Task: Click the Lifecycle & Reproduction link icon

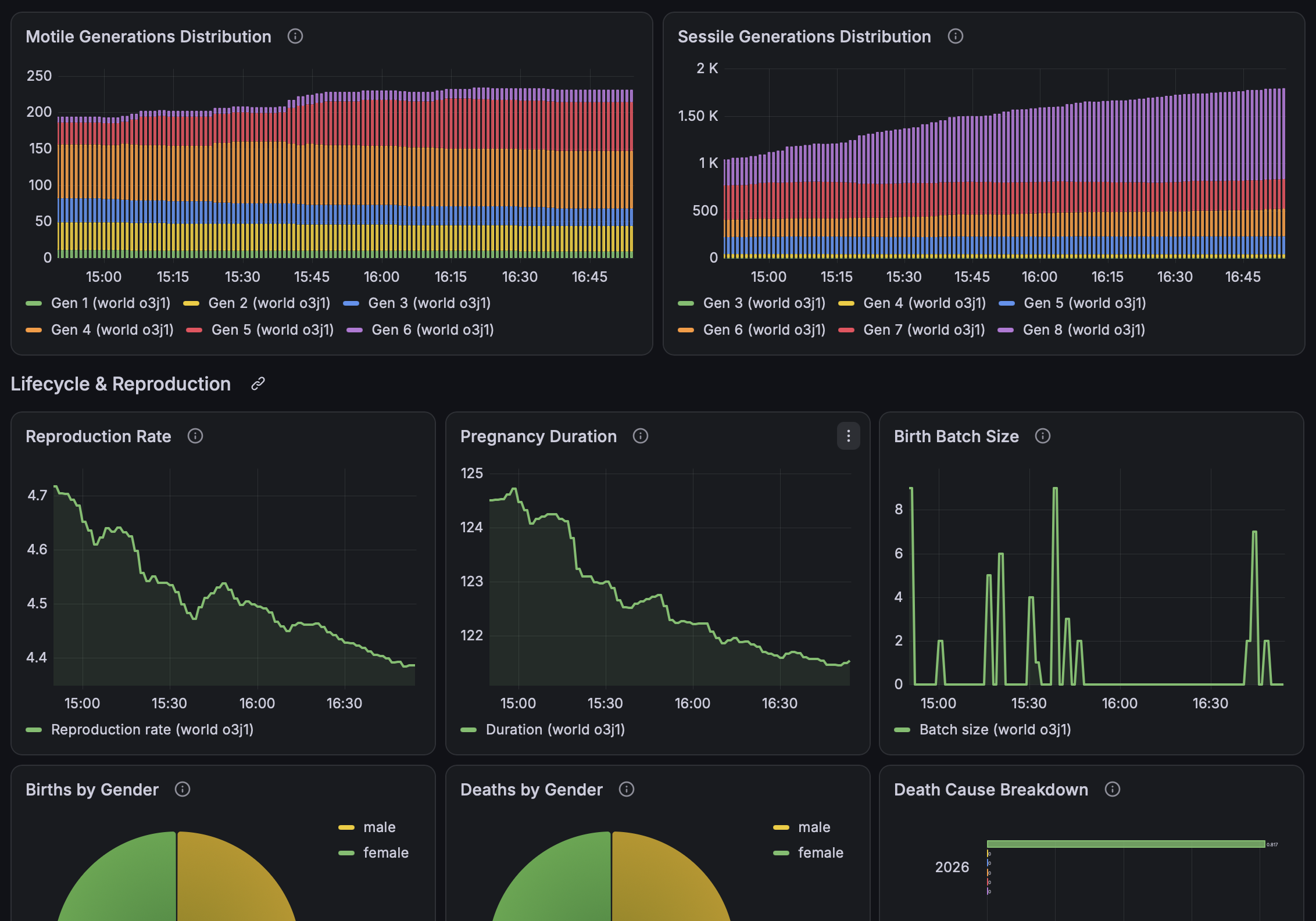Action: click(x=258, y=384)
